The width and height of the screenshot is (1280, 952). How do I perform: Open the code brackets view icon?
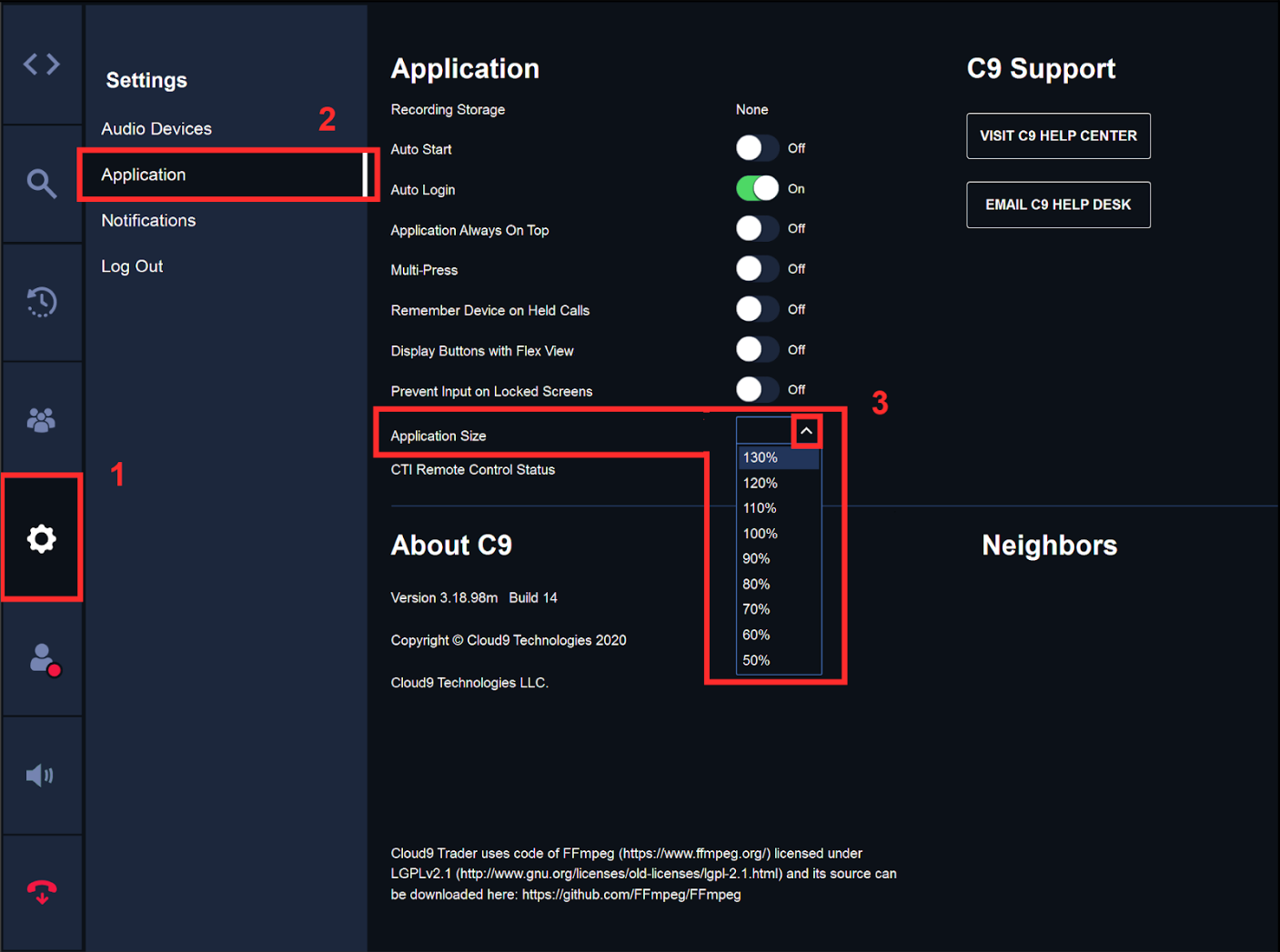pyautogui.click(x=42, y=65)
